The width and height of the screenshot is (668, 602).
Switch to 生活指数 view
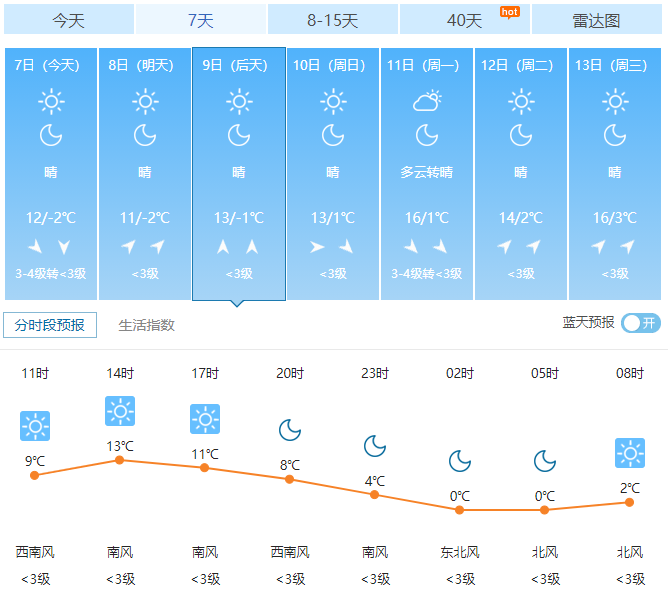[x=147, y=325]
